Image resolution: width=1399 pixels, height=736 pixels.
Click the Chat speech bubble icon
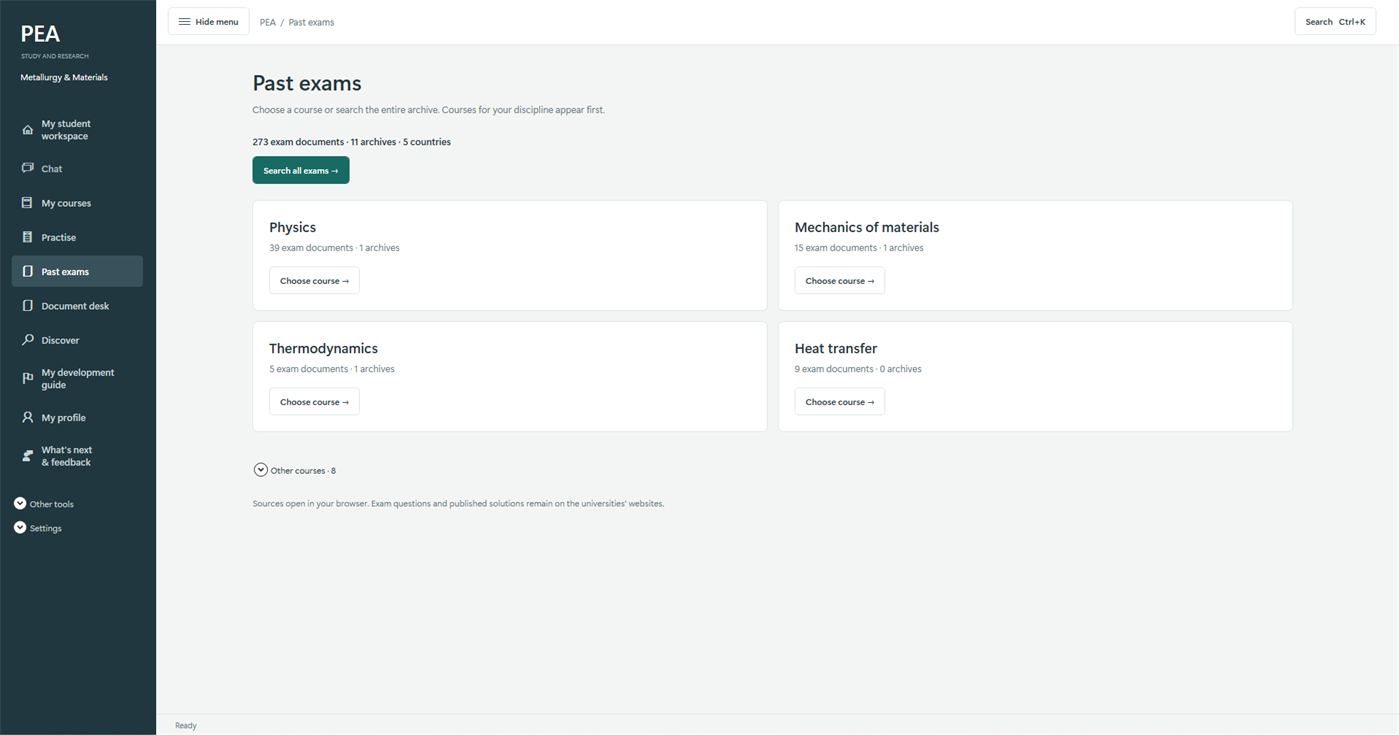point(27,168)
